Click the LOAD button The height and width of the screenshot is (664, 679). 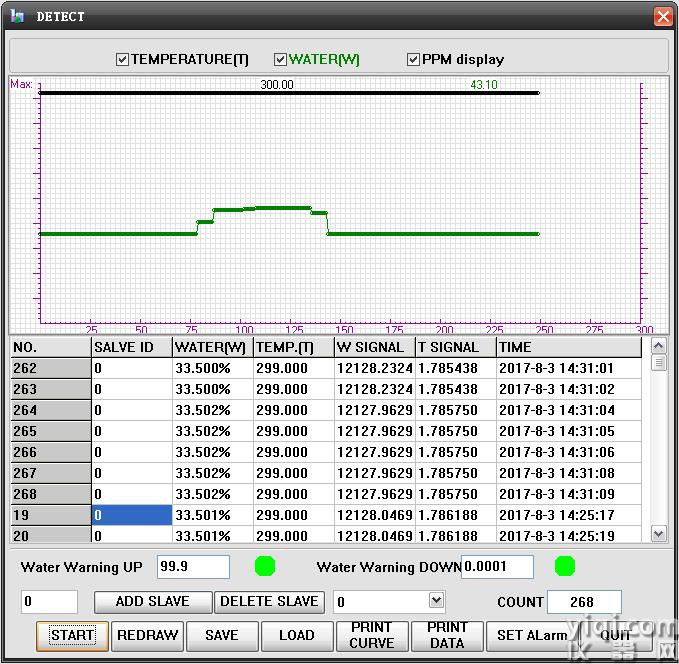point(297,635)
